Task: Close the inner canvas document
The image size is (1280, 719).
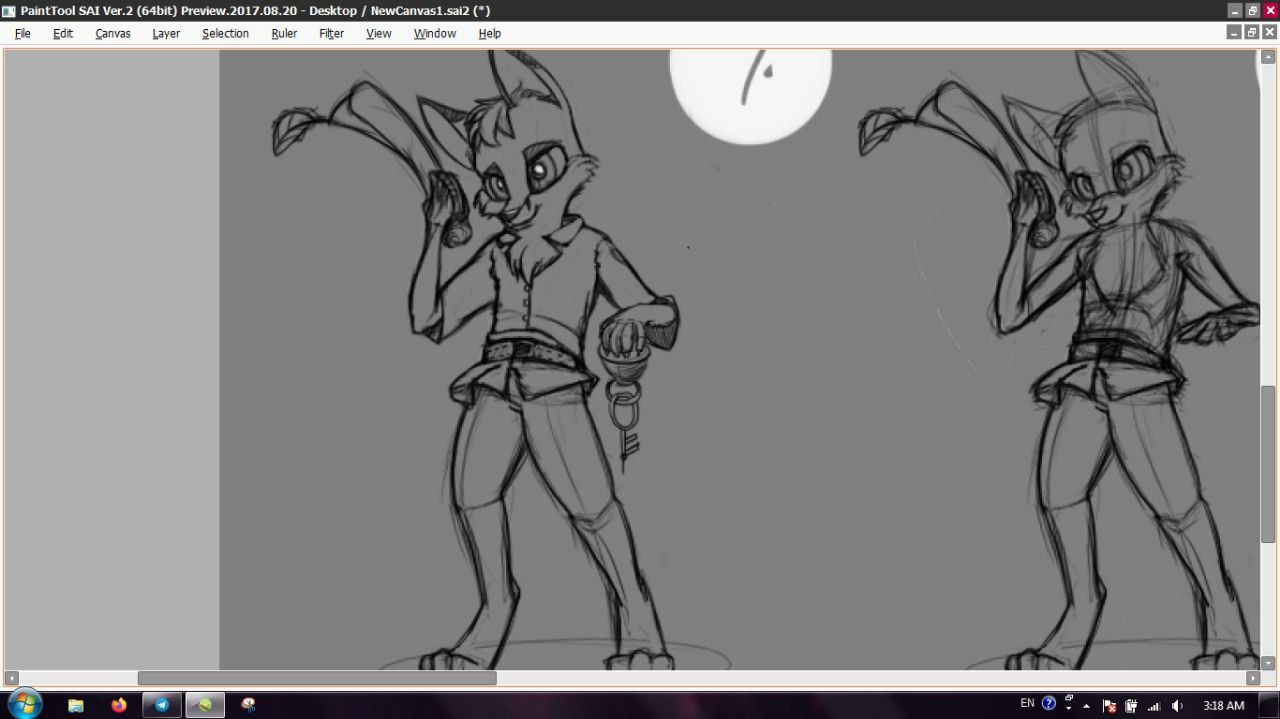Action: coord(1270,32)
